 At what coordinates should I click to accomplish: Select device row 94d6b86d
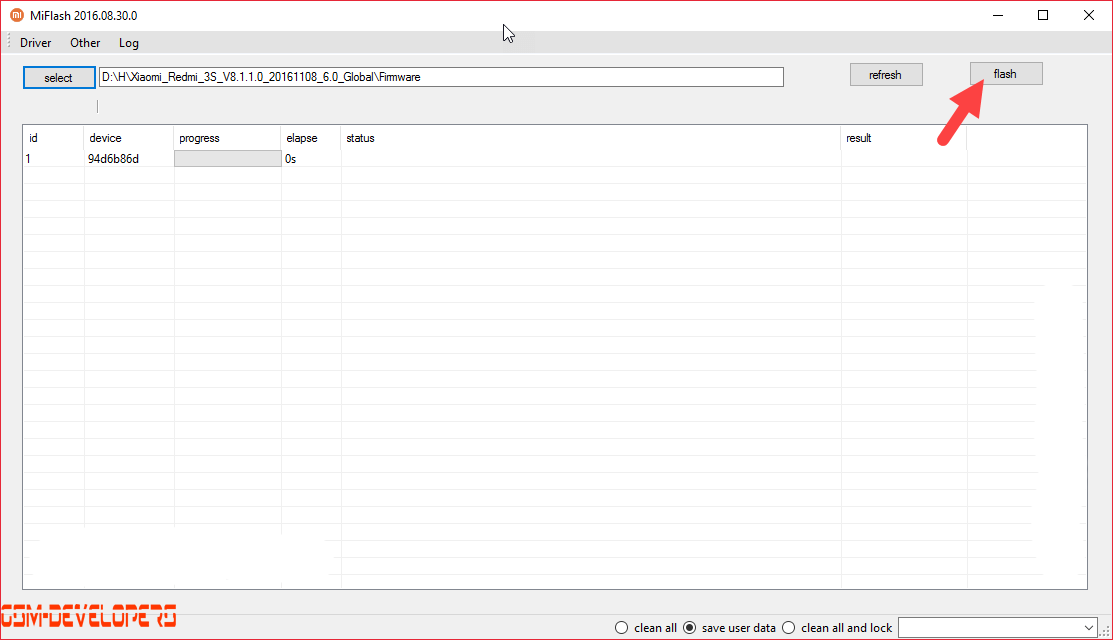pyautogui.click(x=555, y=159)
